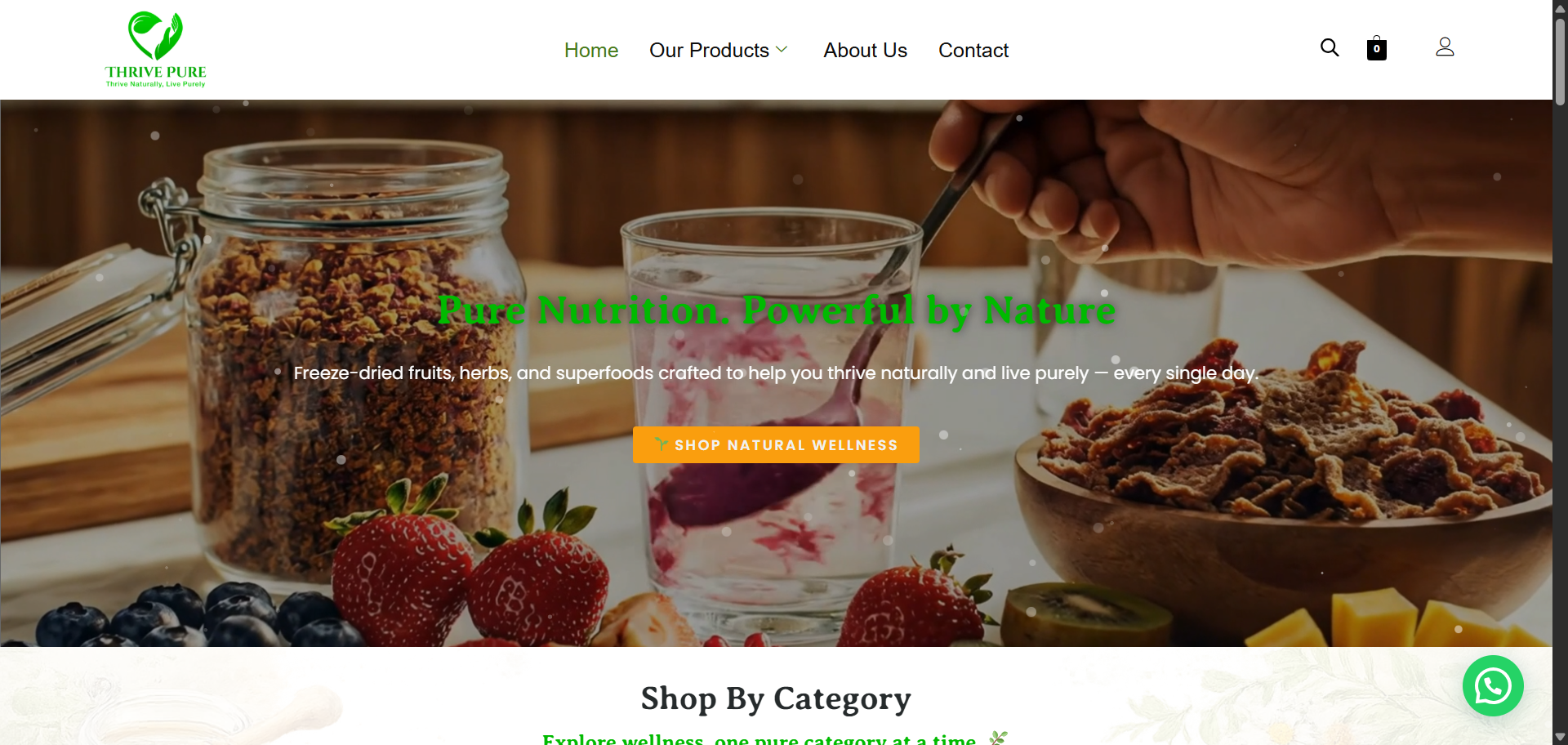
Task: Expand the Our Products chevron
Action: click(782, 50)
